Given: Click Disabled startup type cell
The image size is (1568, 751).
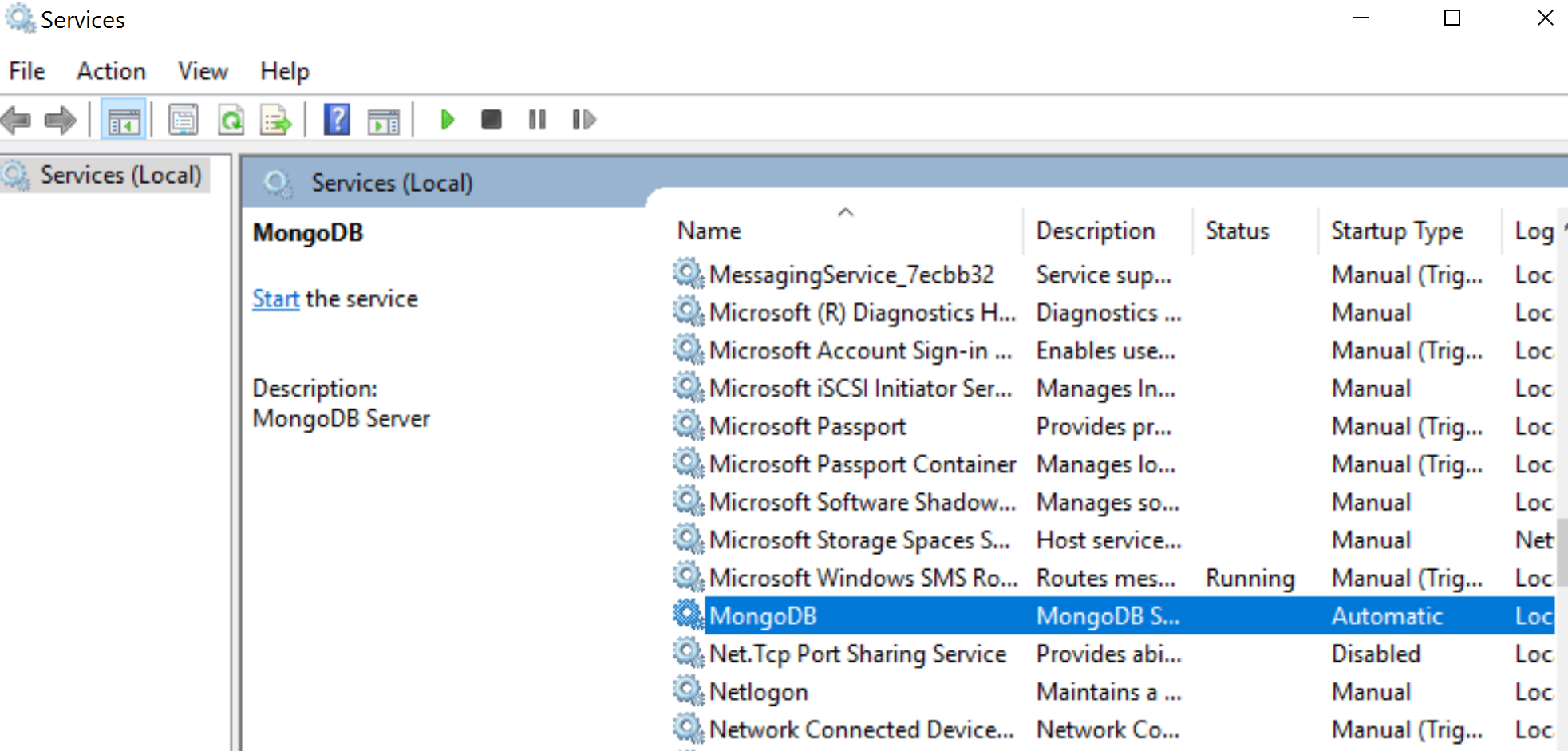Looking at the screenshot, I should [x=1376, y=654].
